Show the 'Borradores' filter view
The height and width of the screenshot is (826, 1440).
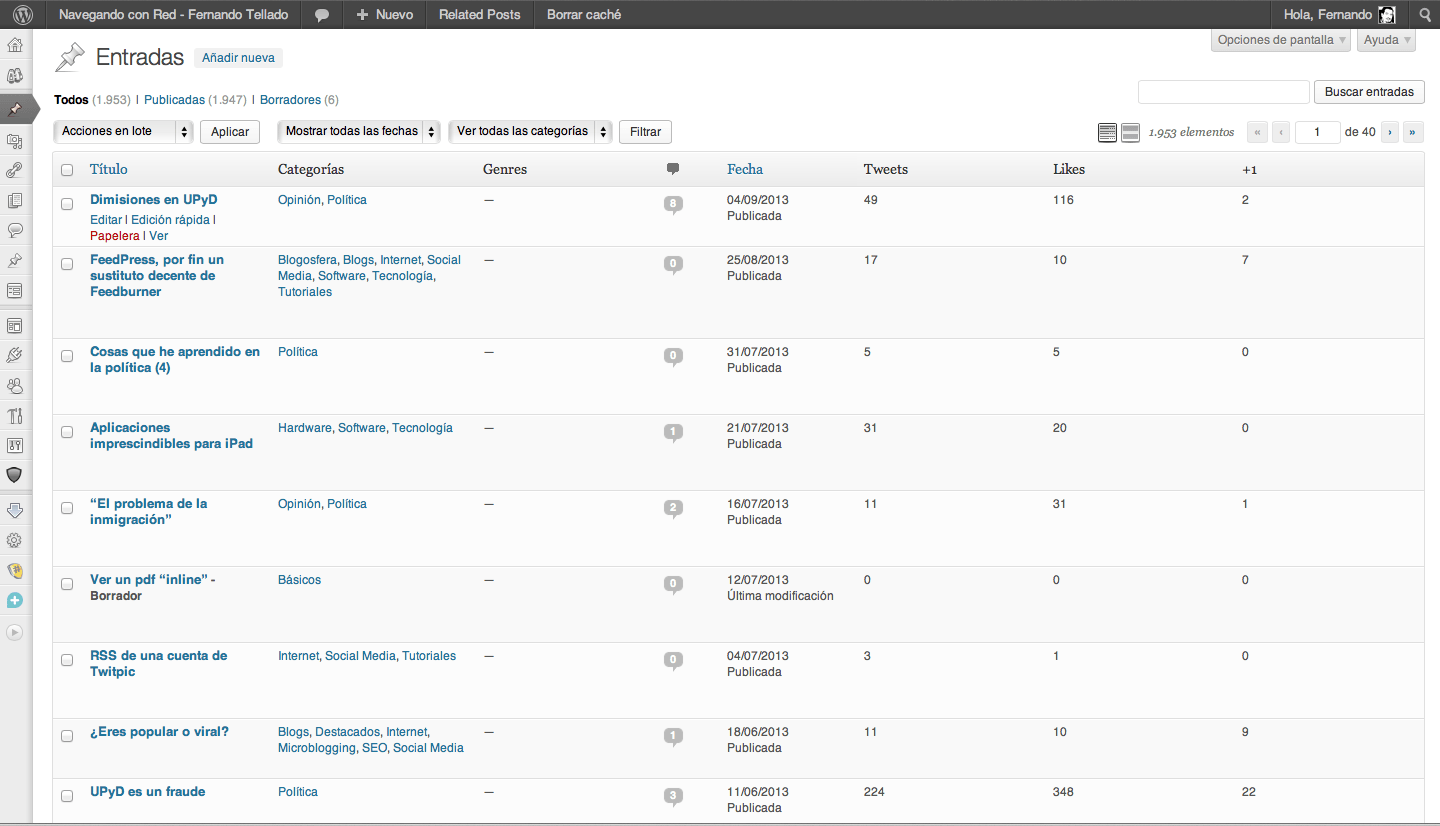coord(290,100)
